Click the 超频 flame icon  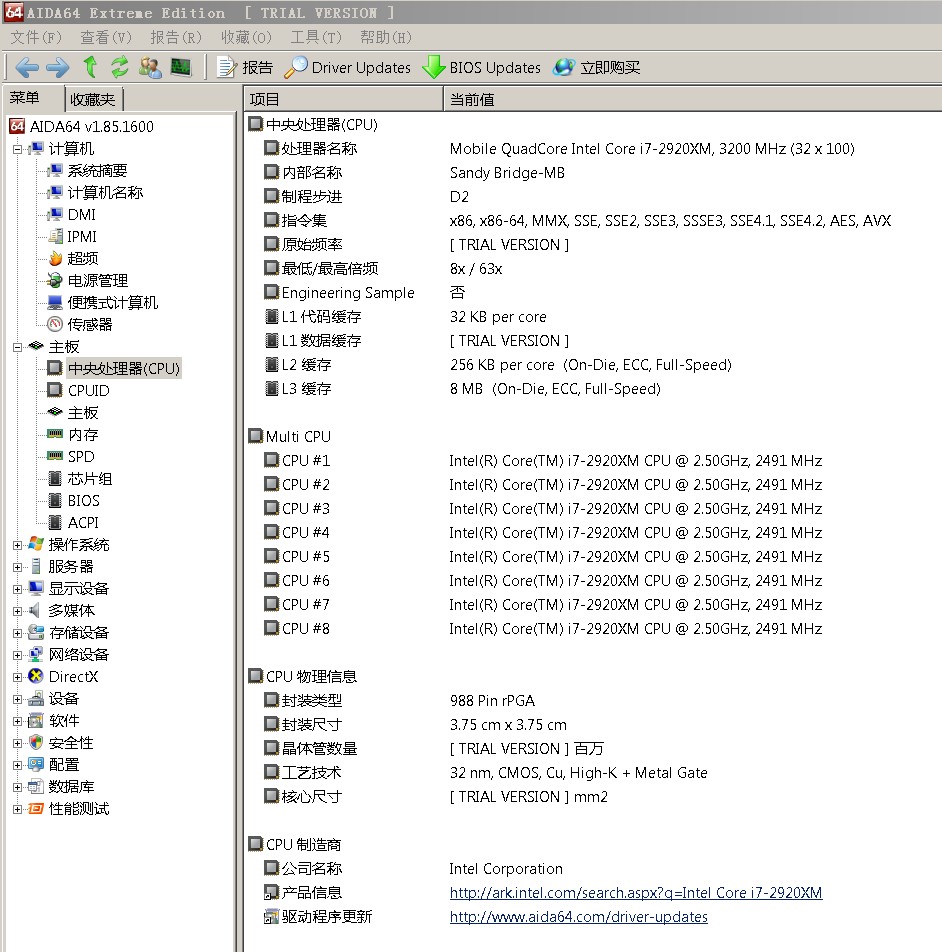click(x=55, y=259)
